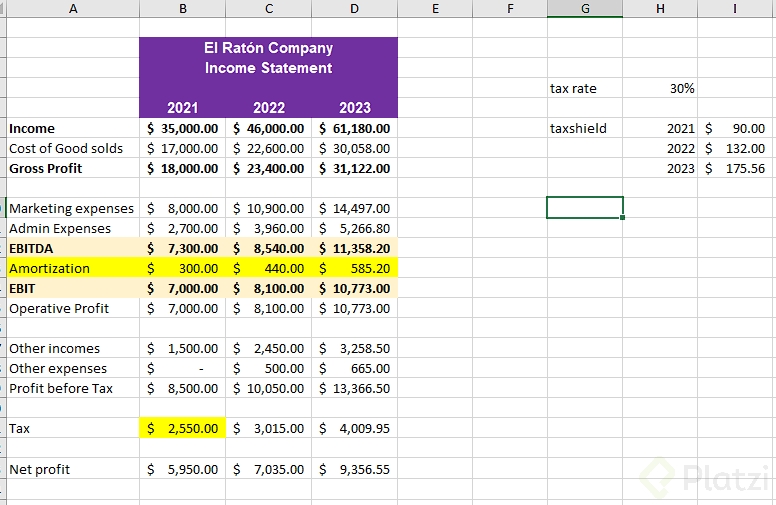776x505 pixels.
Task: Select the 2023 year header in purple banner
Action: point(355,107)
